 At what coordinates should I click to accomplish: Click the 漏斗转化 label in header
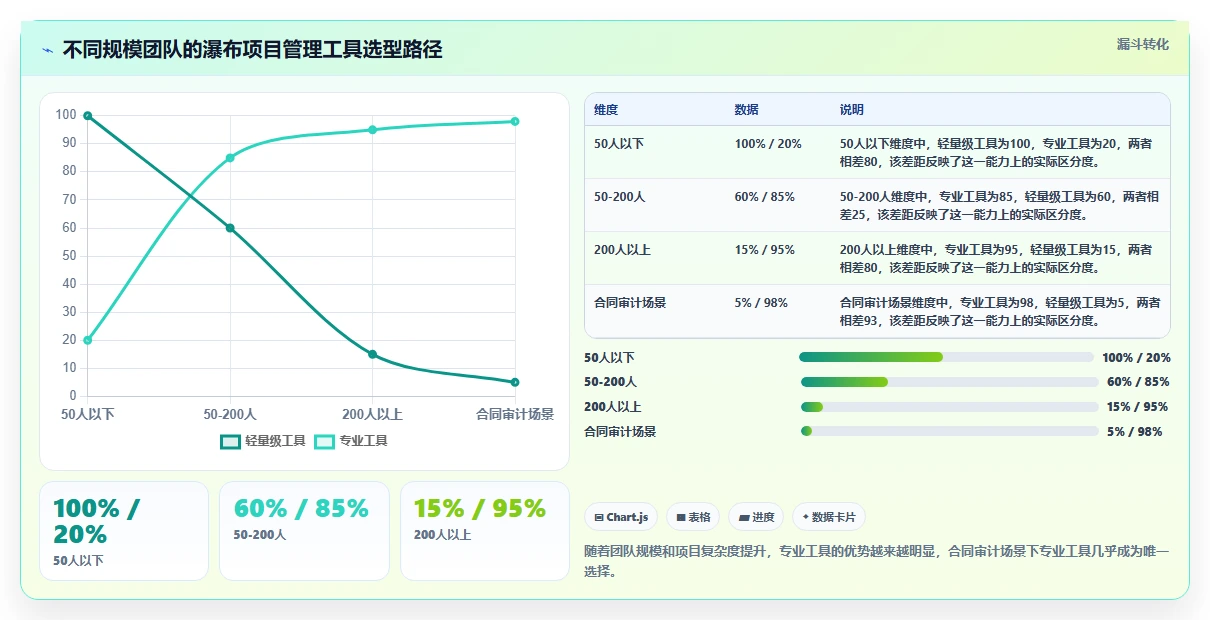pyautogui.click(x=1142, y=44)
